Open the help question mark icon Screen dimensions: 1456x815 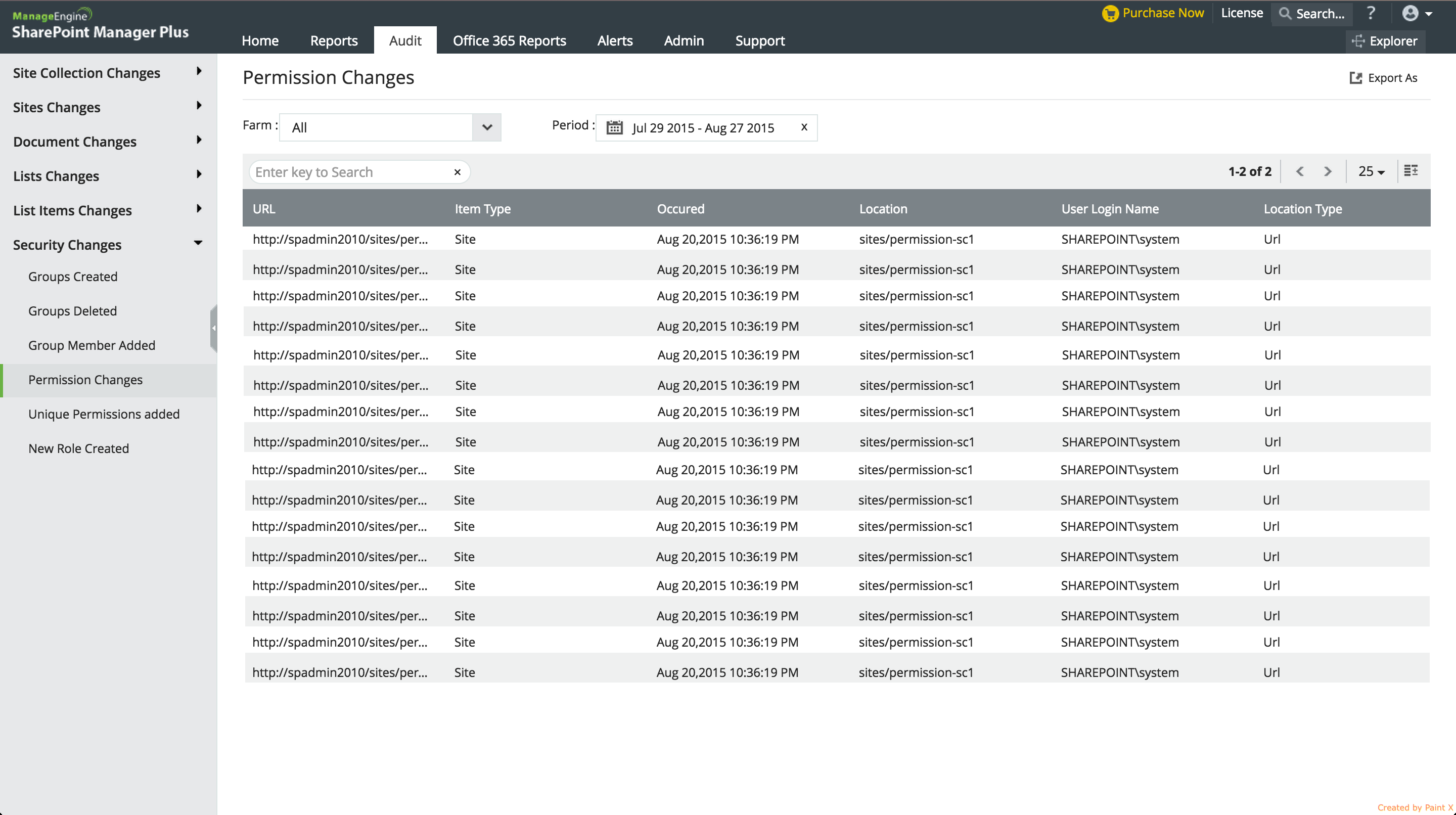coord(1370,13)
